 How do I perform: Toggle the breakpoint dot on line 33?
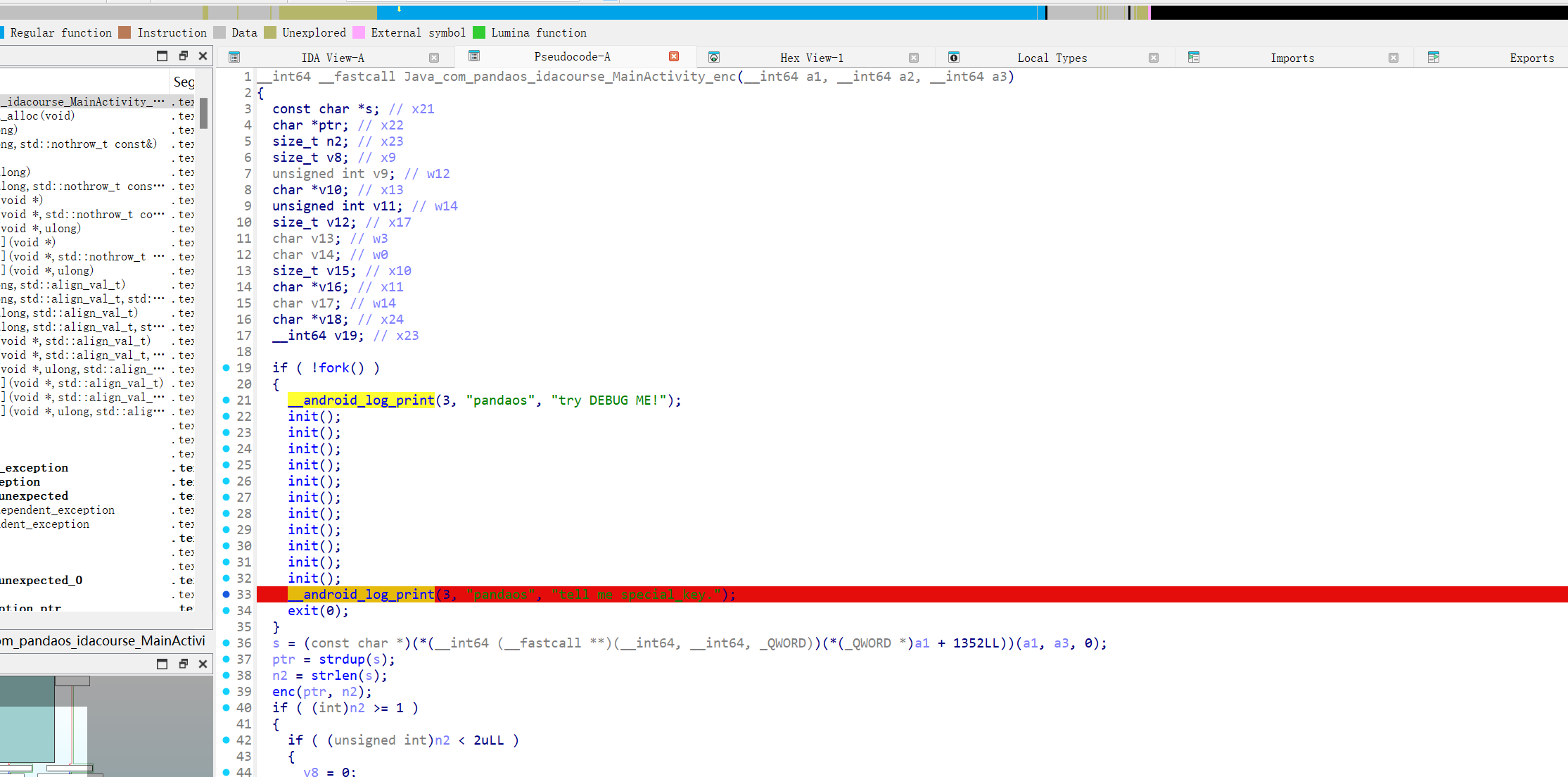[x=226, y=594]
